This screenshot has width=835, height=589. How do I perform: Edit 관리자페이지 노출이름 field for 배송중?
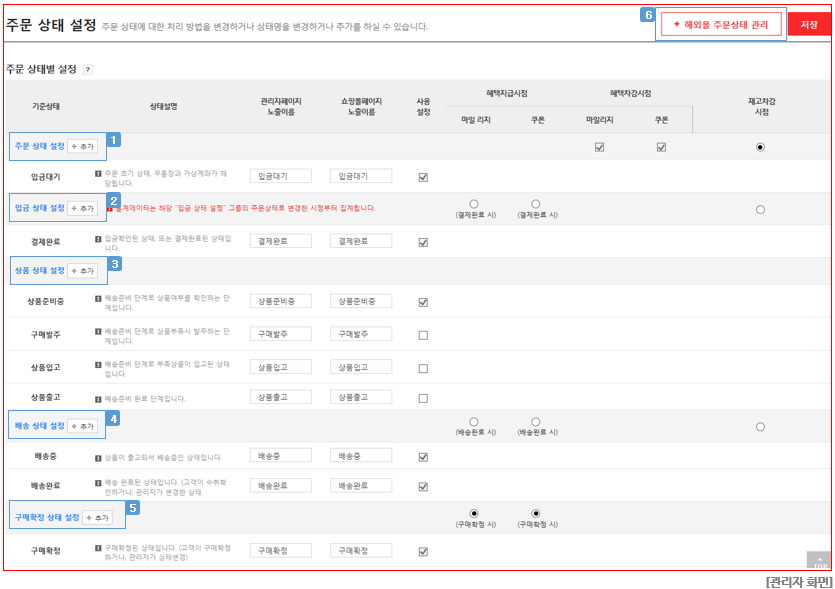pos(281,455)
